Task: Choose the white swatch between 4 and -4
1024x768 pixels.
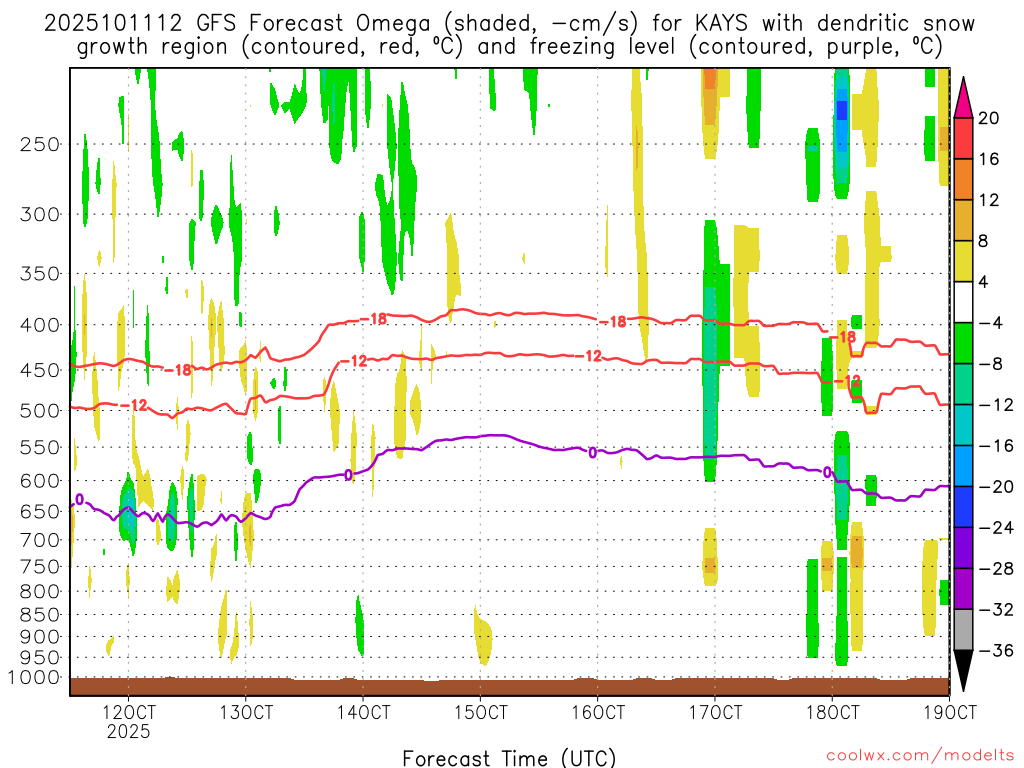Action: tap(964, 302)
